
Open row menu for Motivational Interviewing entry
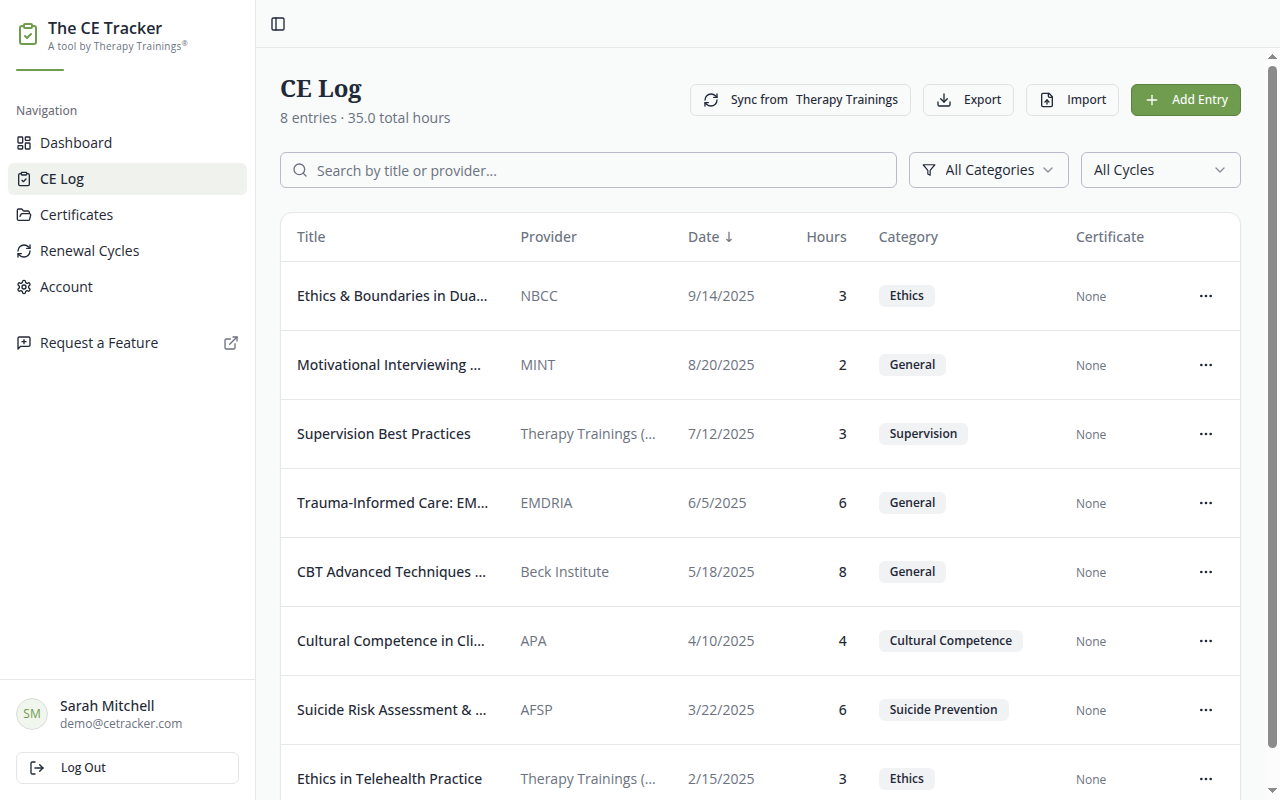(1206, 365)
